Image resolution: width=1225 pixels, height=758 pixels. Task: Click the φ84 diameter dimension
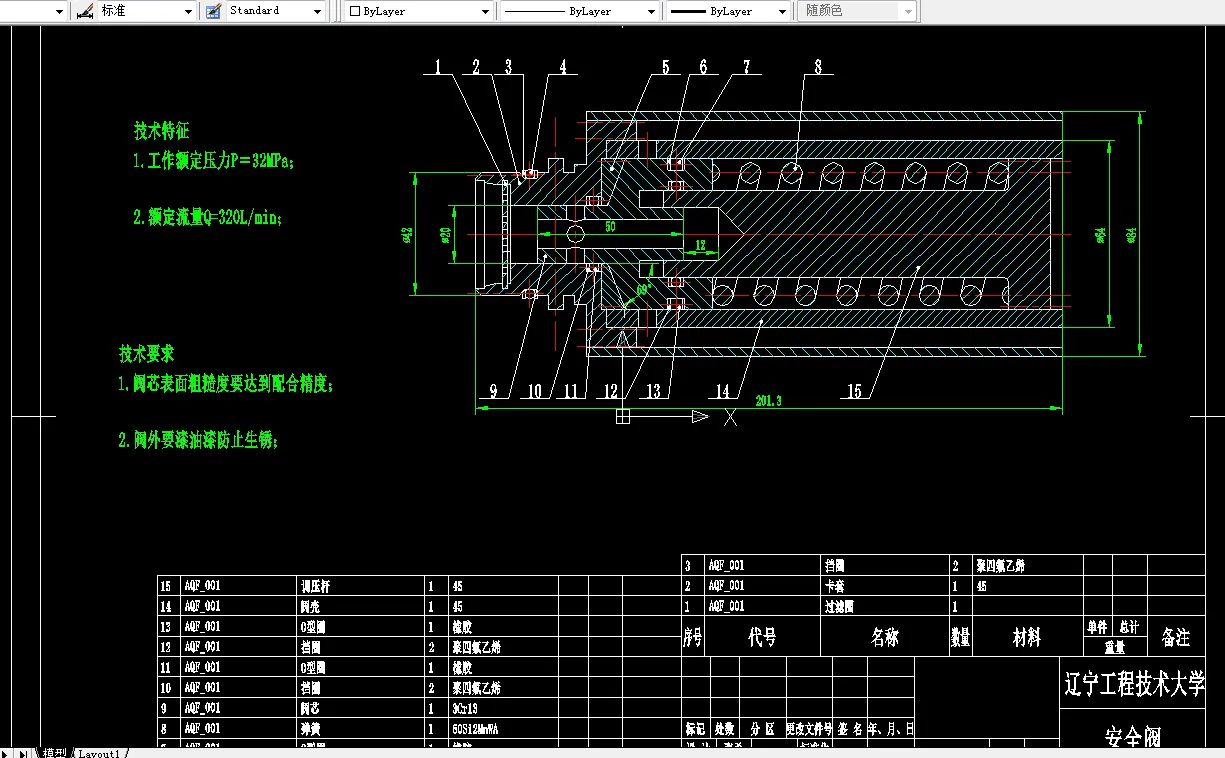coord(1131,234)
